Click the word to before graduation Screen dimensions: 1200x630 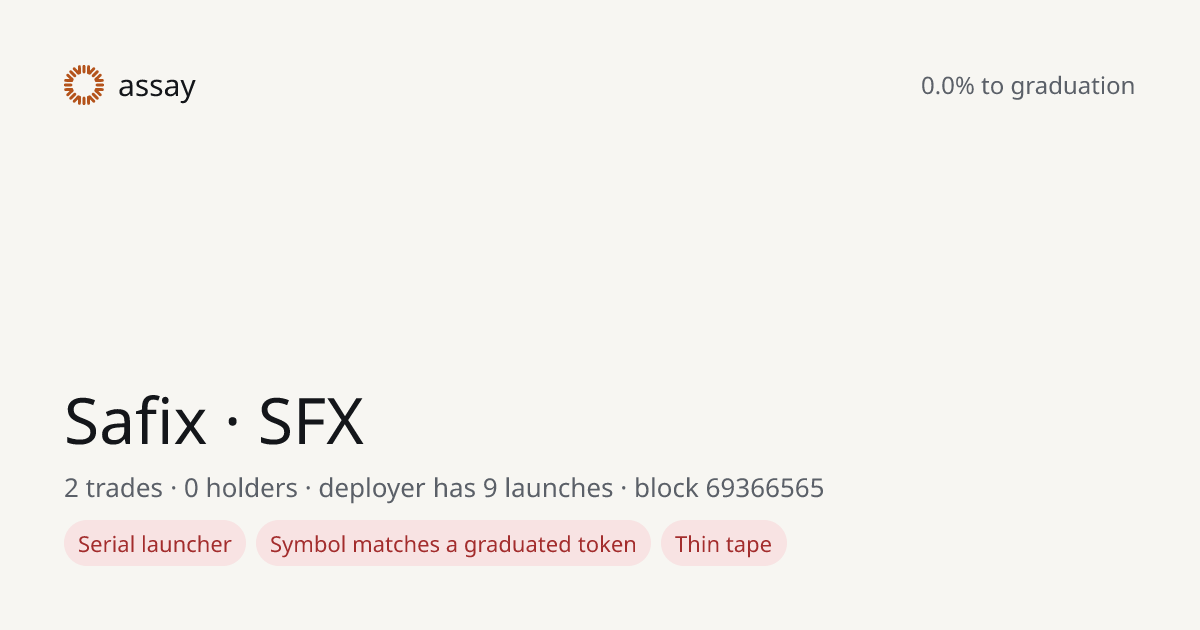(992, 86)
